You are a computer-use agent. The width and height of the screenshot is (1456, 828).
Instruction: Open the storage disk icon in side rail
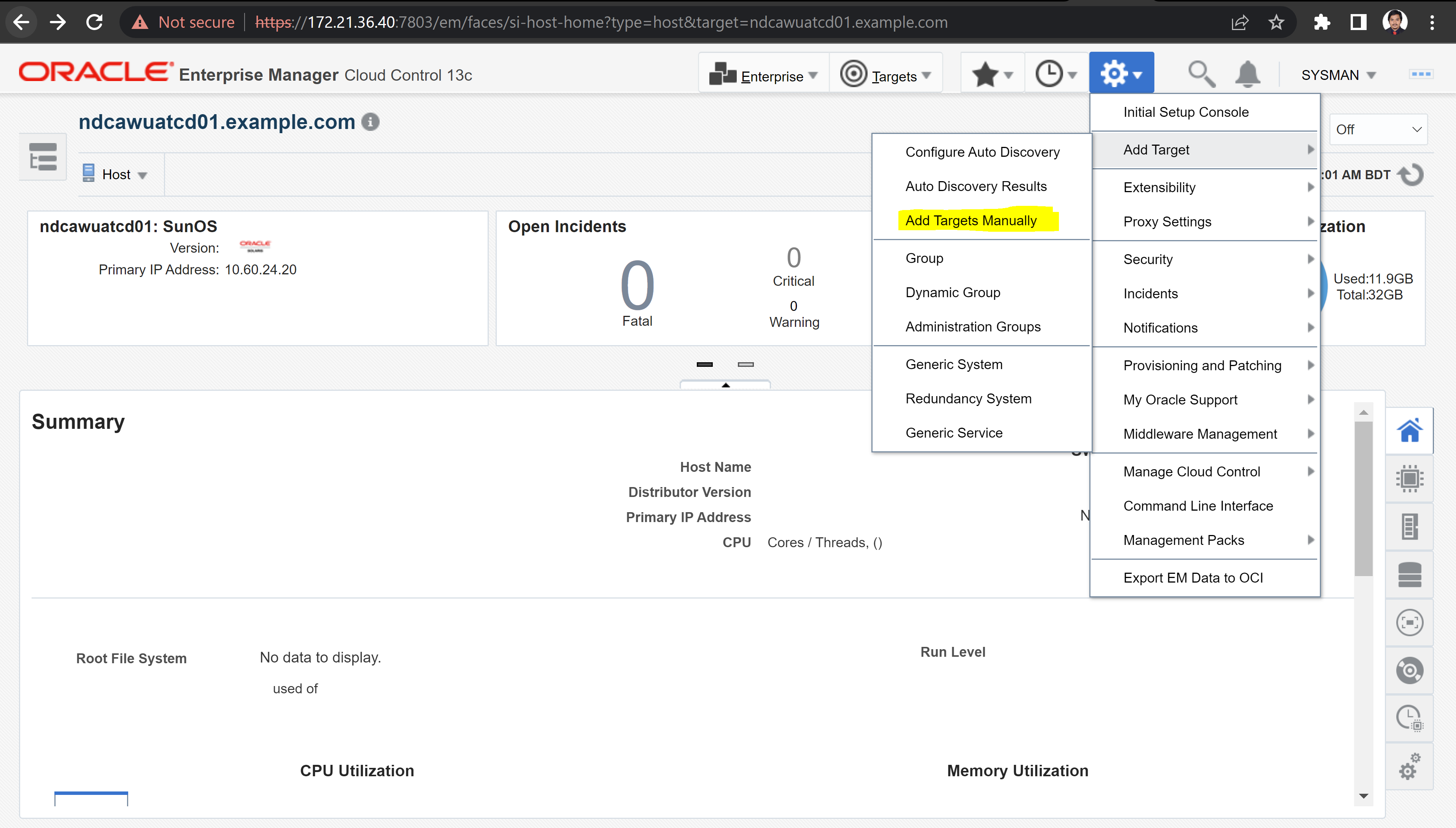pos(1409,574)
